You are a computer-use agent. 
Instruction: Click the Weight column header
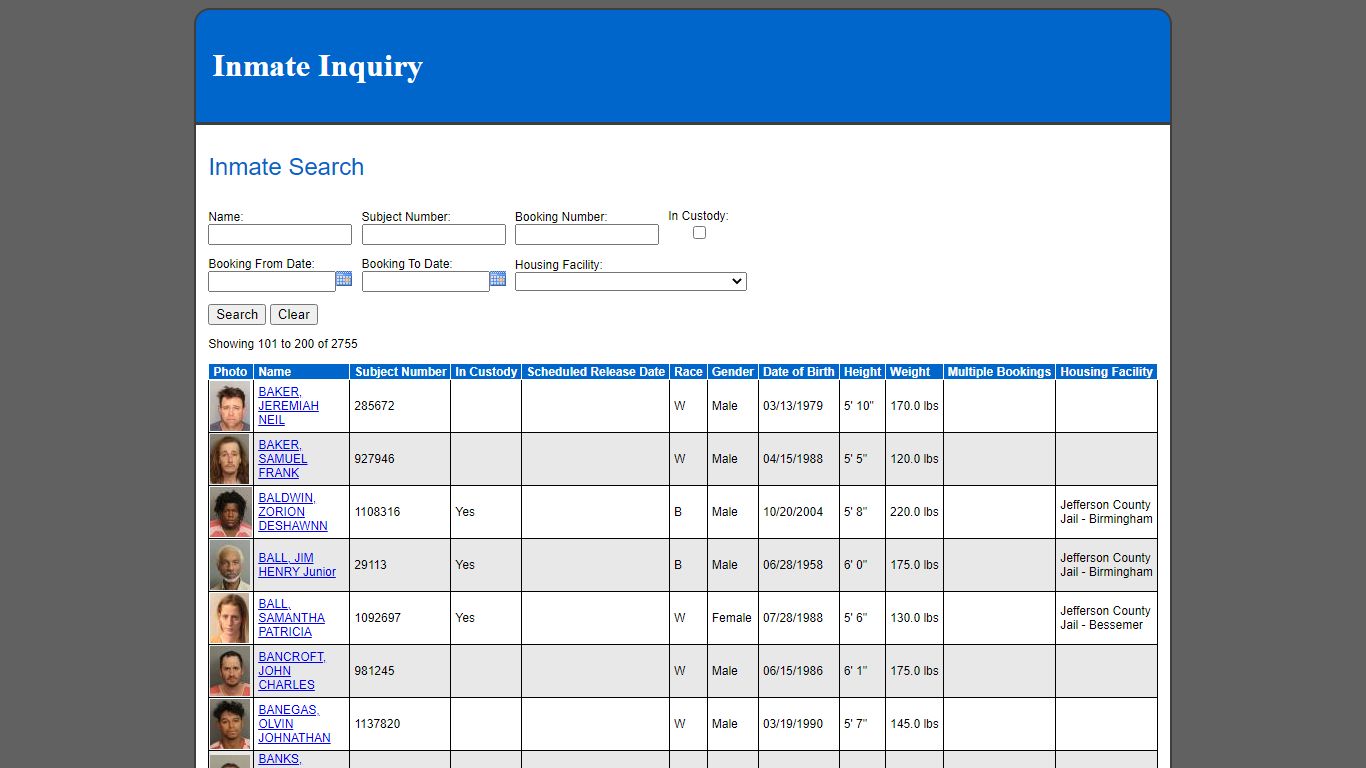914,372
